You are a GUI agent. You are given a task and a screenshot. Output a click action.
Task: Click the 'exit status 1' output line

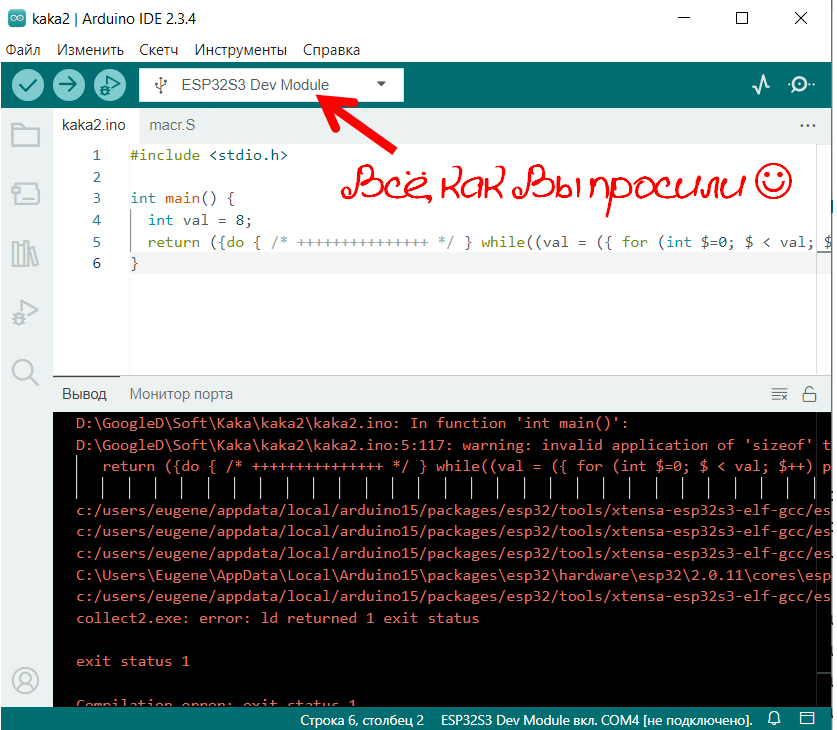click(133, 662)
